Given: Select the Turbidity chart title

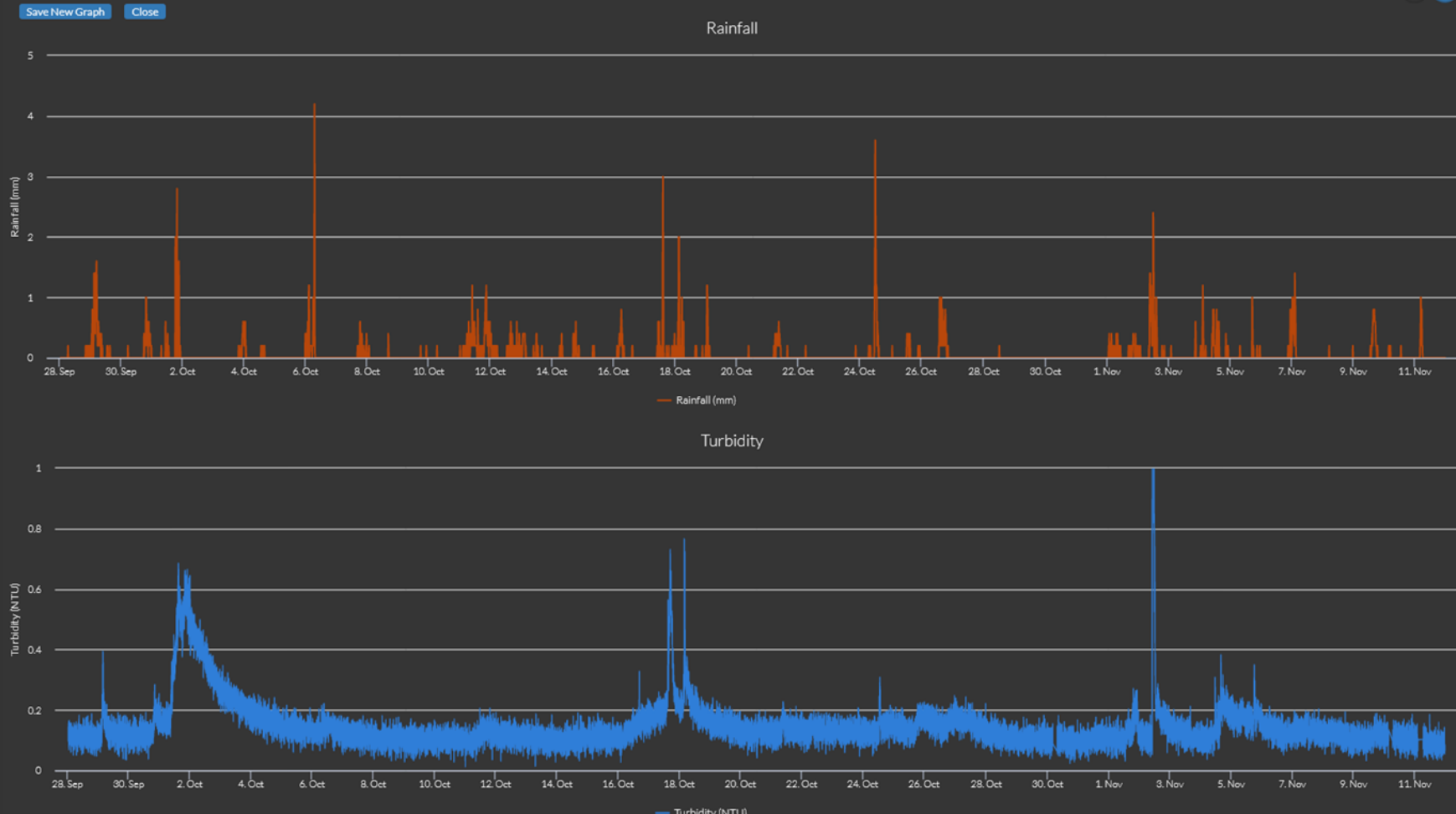Looking at the screenshot, I should click(x=731, y=440).
